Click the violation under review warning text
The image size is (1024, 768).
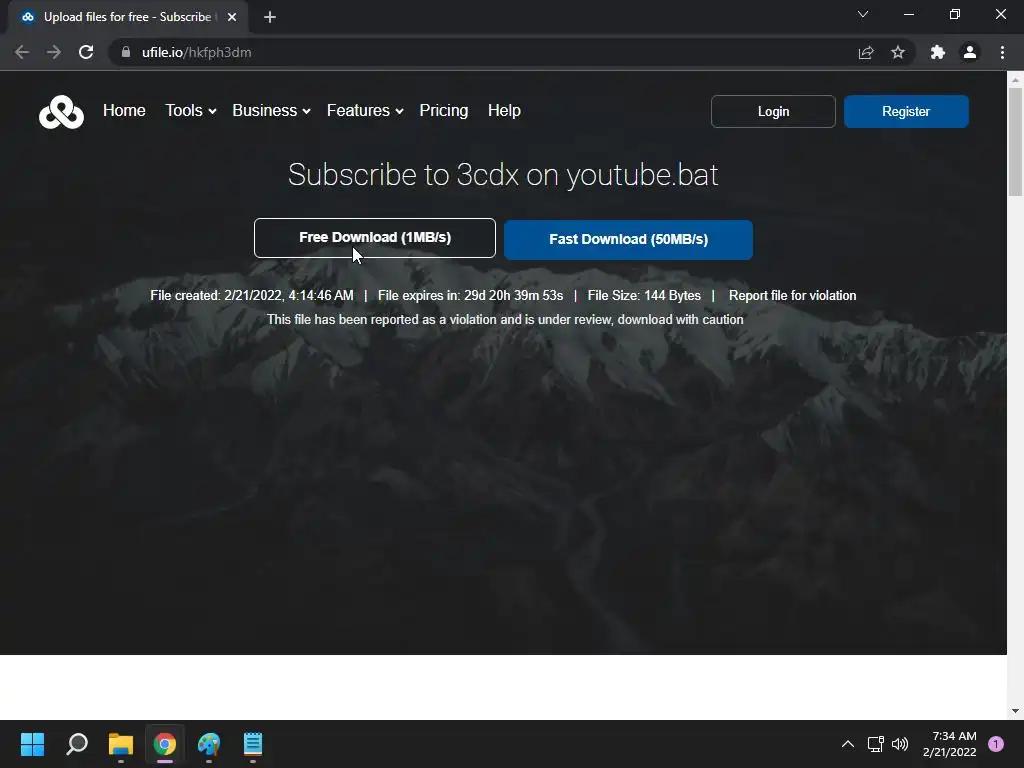click(x=505, y=319)
